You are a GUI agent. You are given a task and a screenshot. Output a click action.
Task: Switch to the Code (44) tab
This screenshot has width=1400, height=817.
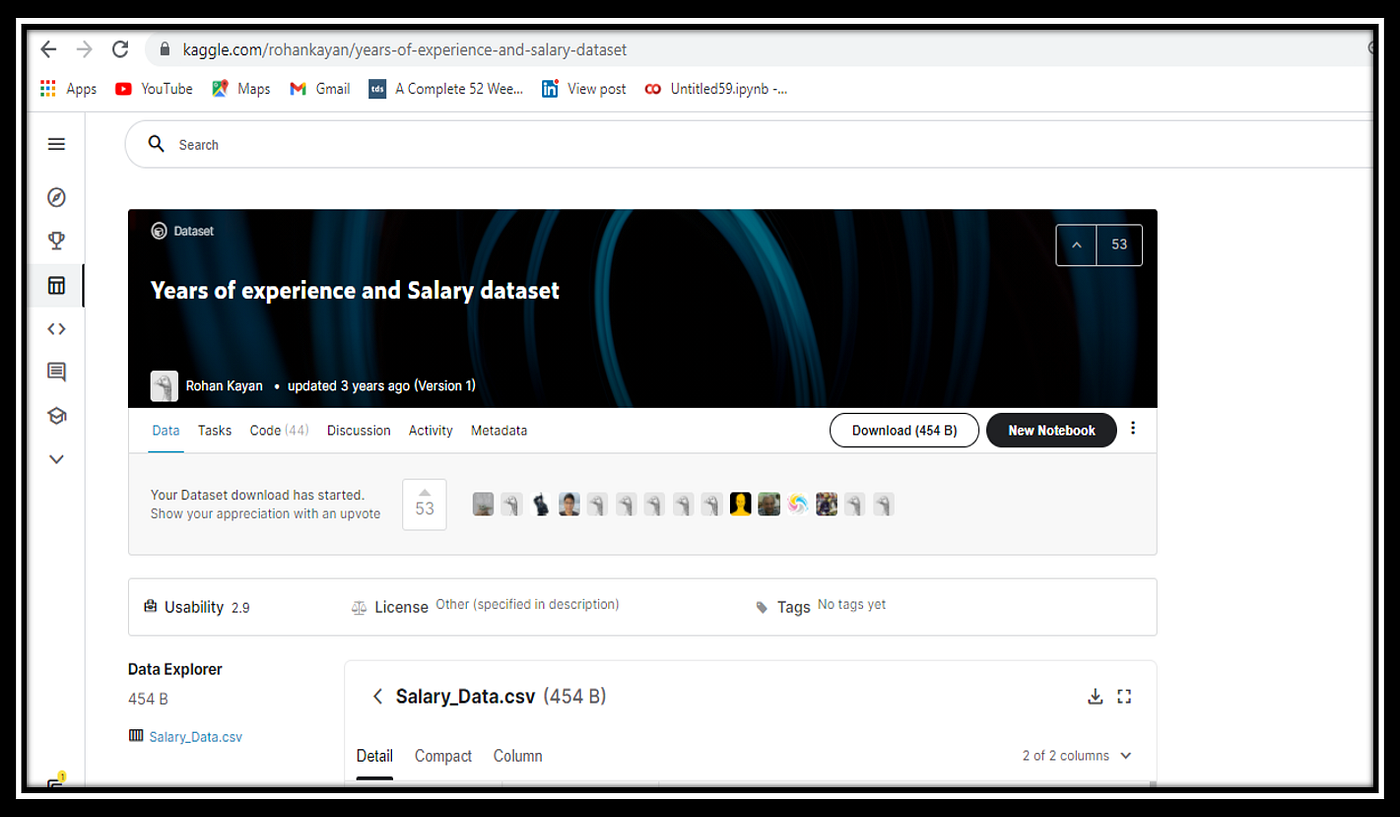(279, 430)
